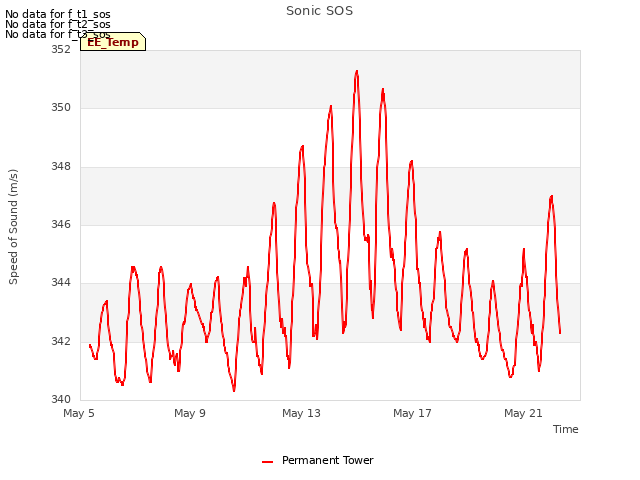Click the EE_Temp annotation label
Screen dimensions: 640x480
(113, 42)
